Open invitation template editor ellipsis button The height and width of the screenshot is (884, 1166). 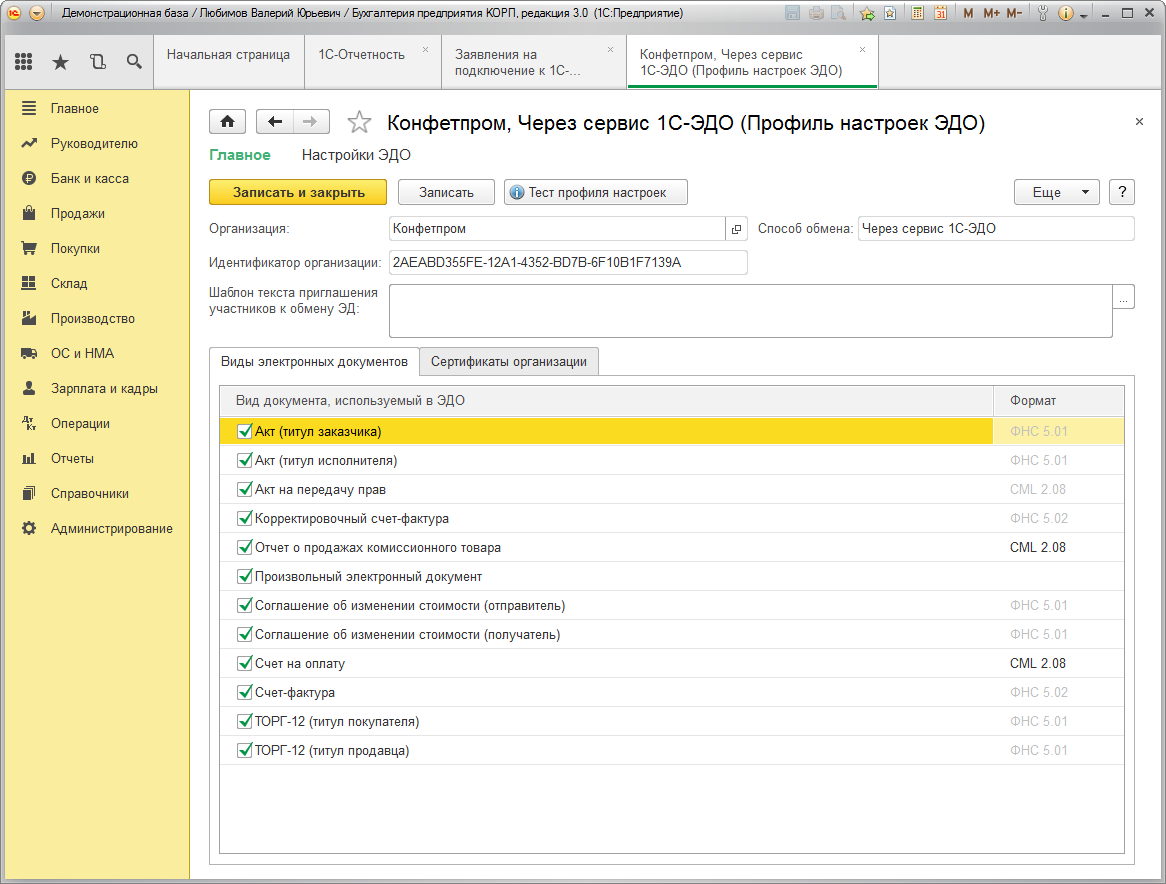1124,297
